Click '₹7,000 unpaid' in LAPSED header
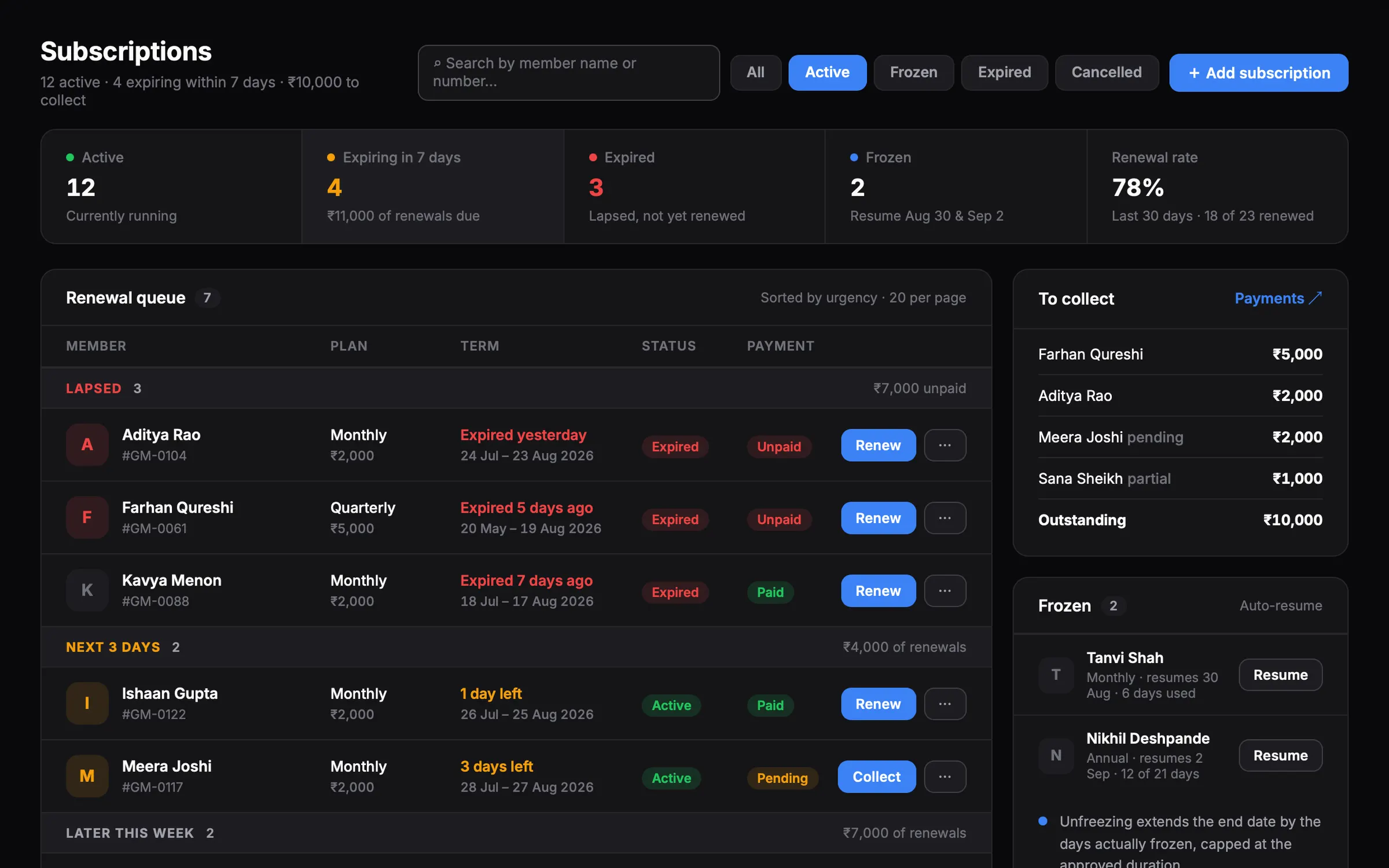 pyautogui.click(x=920, y=388)
